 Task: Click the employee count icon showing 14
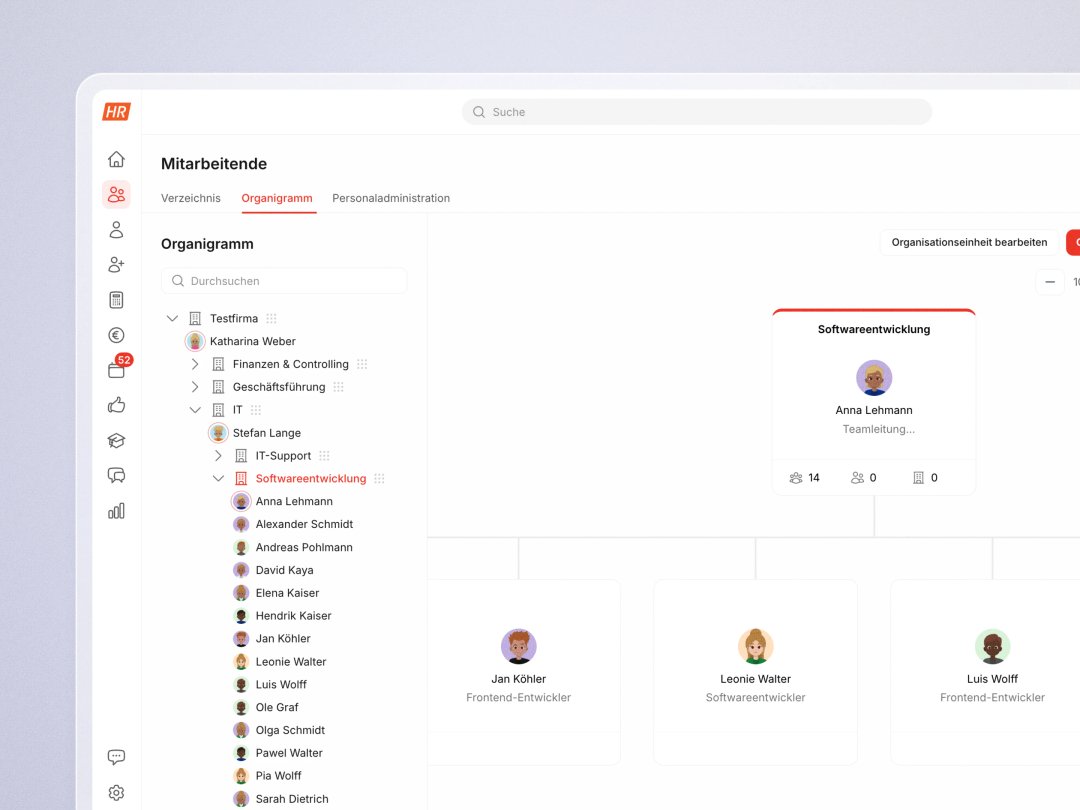coord(796,478)
